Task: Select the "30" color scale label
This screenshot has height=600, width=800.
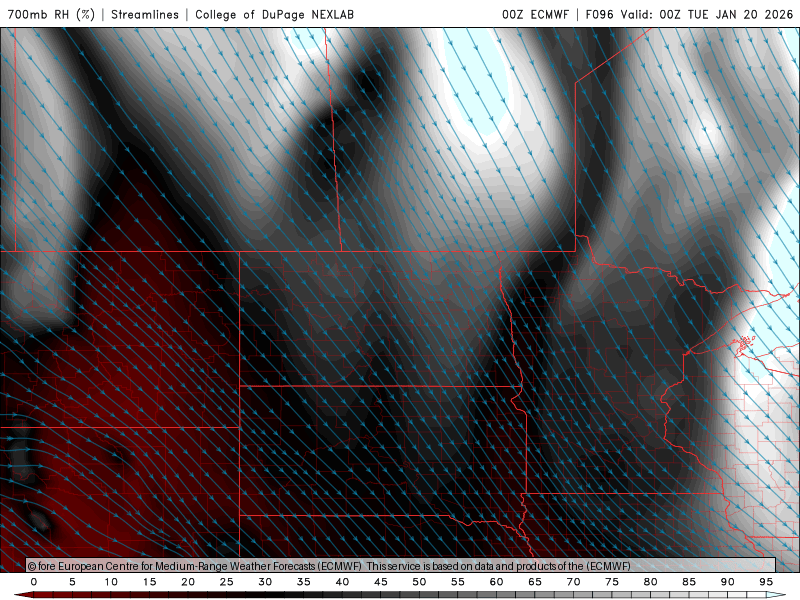Action: point(265,582)
